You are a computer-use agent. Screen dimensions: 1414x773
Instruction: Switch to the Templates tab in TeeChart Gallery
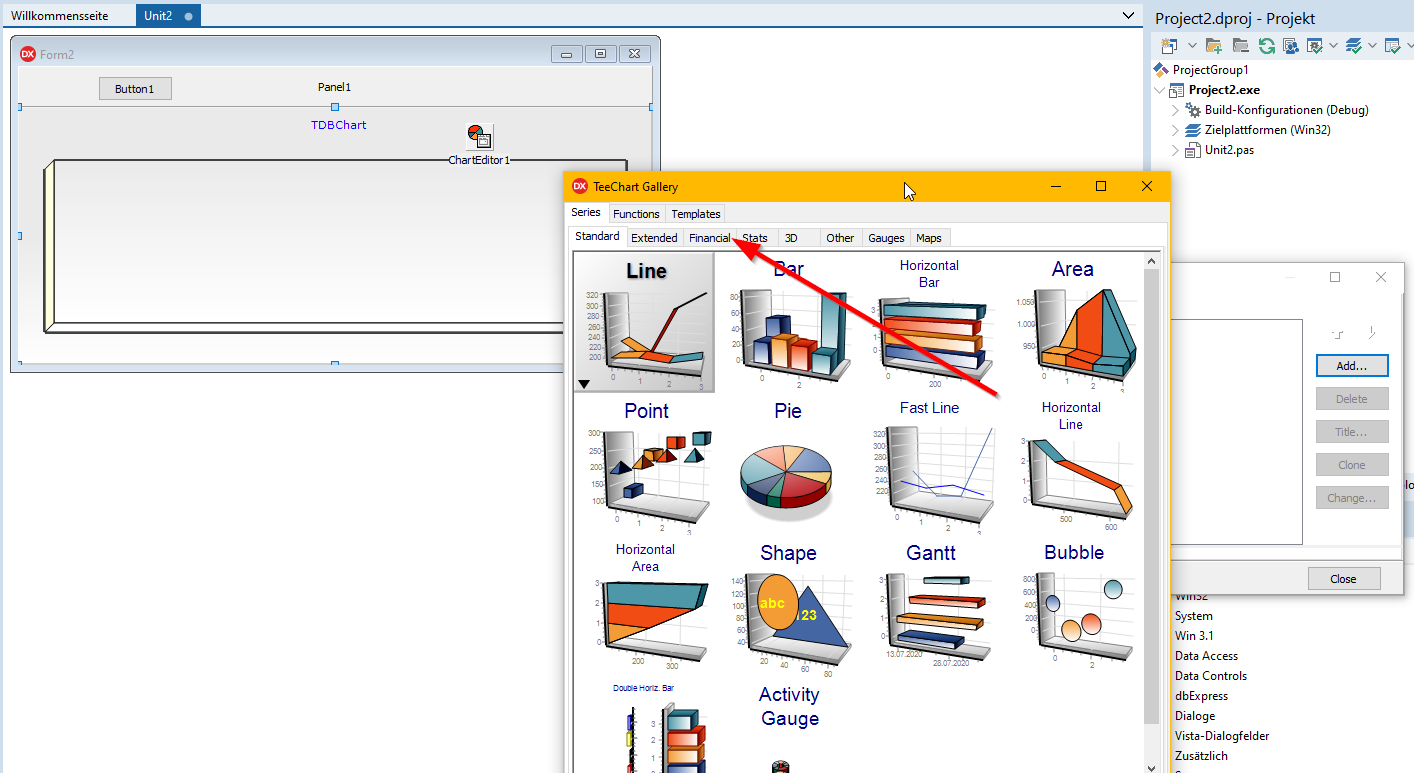click(696, 214)
